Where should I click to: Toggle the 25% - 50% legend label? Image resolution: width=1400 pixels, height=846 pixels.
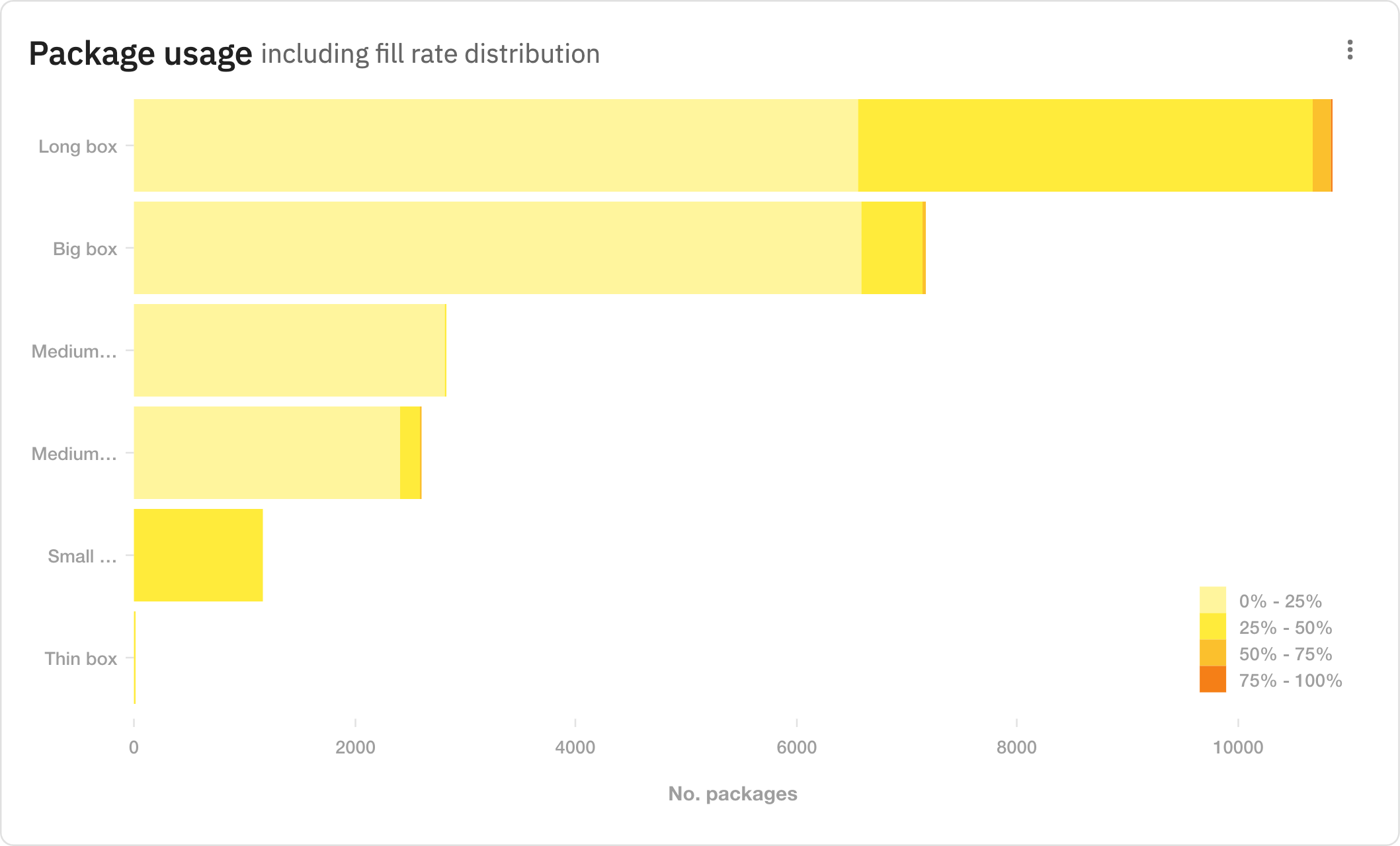(1285, 627)
